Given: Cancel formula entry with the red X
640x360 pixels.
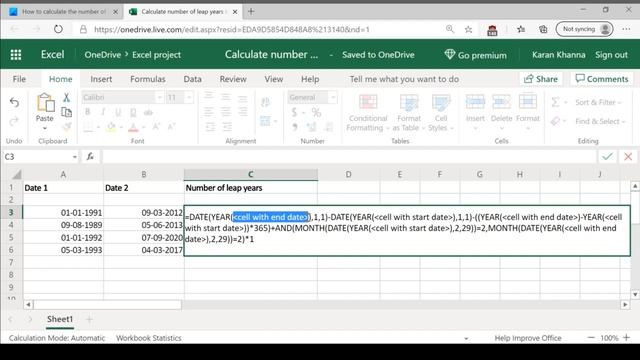Looking at the screenshot, I should (628, 156).
